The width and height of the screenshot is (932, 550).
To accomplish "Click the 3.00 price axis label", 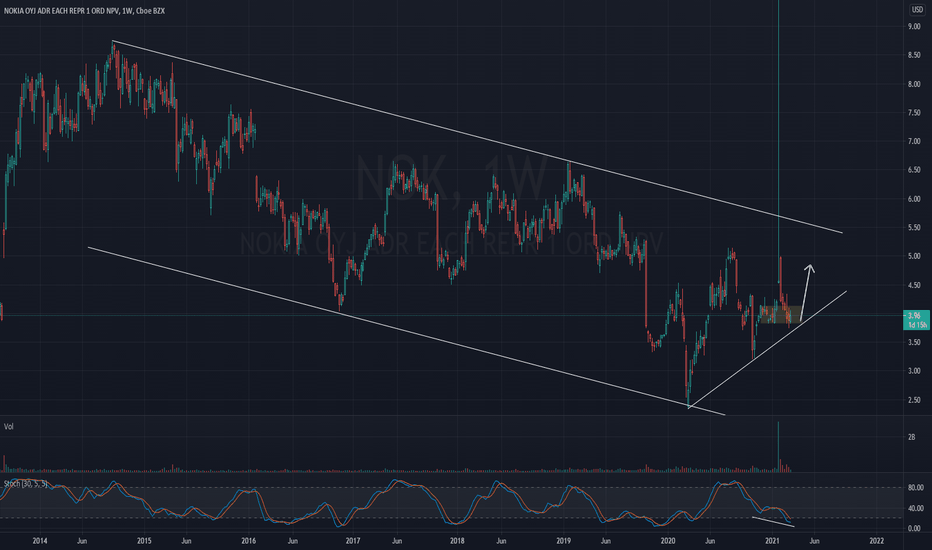I will (914, 371).
